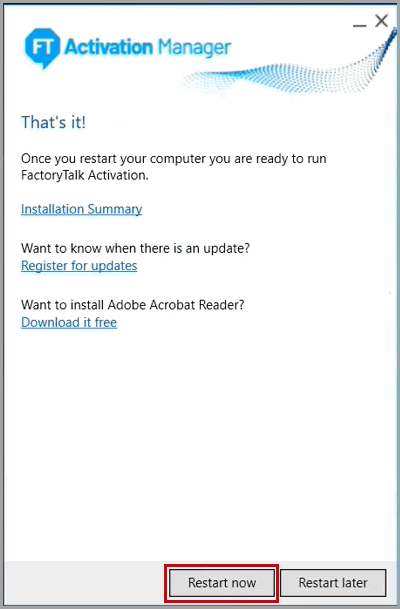Image resolution: width=400 pixels, height=609 pixels.
Task: Click the gray footer bar beside Restart now
Action: (83, 583)
